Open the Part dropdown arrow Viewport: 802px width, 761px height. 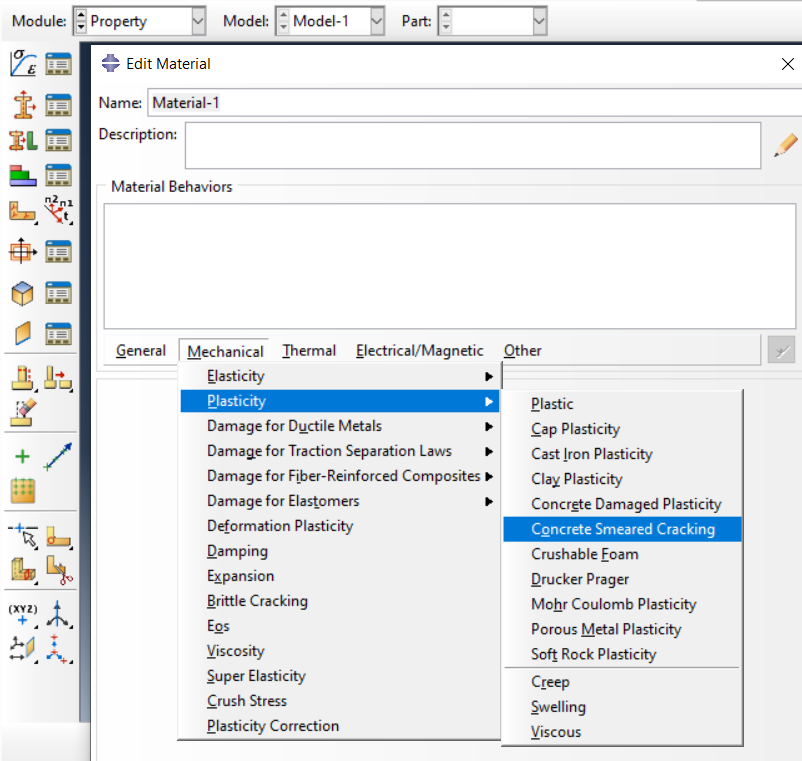540,21
